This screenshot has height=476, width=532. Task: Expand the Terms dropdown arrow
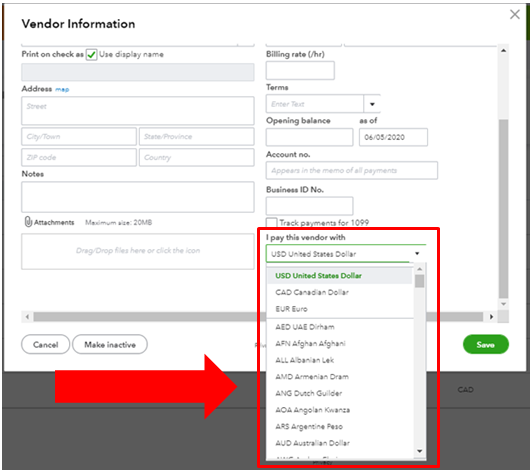tap(372, 104)
